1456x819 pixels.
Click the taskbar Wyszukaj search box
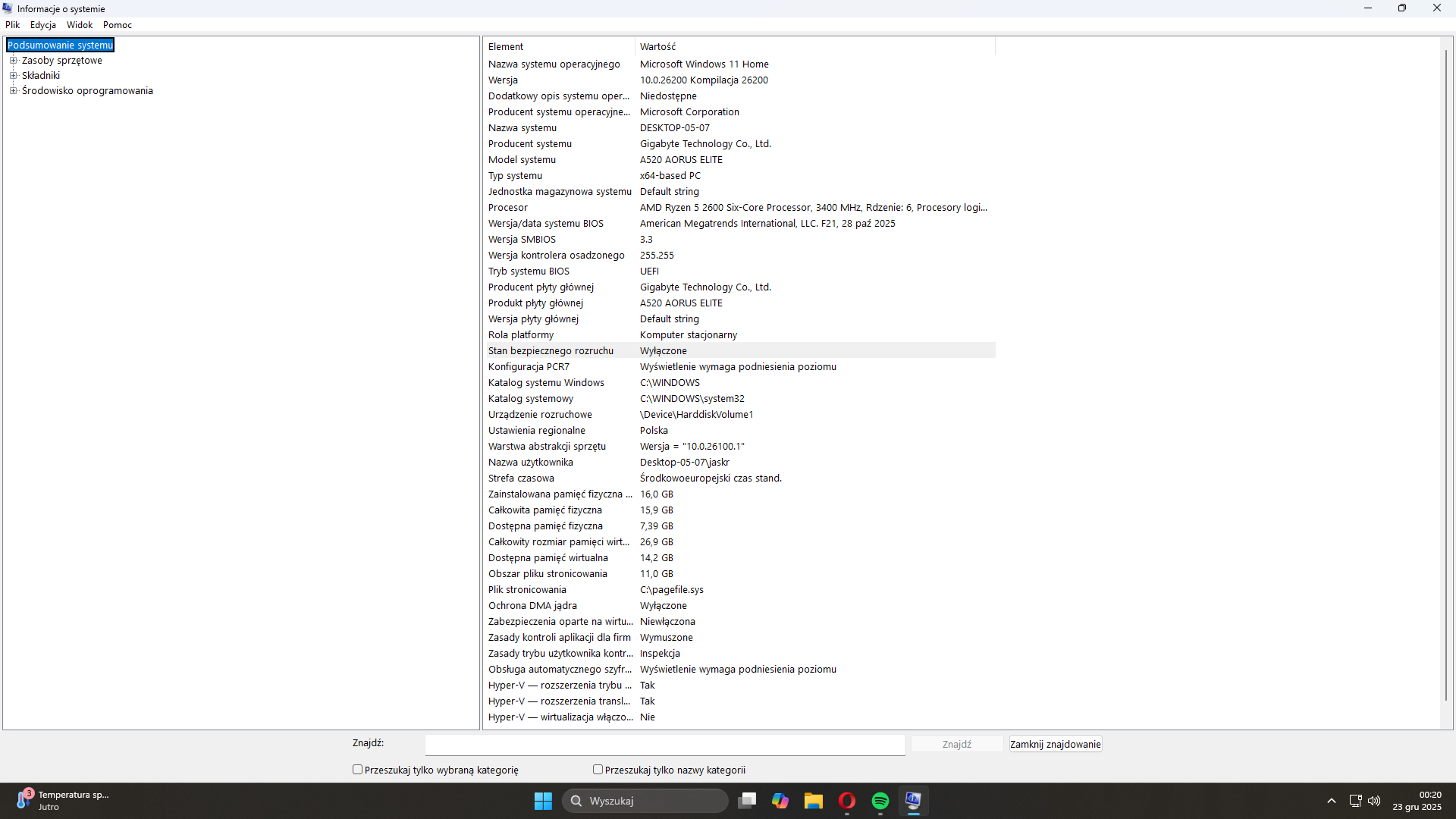pos(645,801)
